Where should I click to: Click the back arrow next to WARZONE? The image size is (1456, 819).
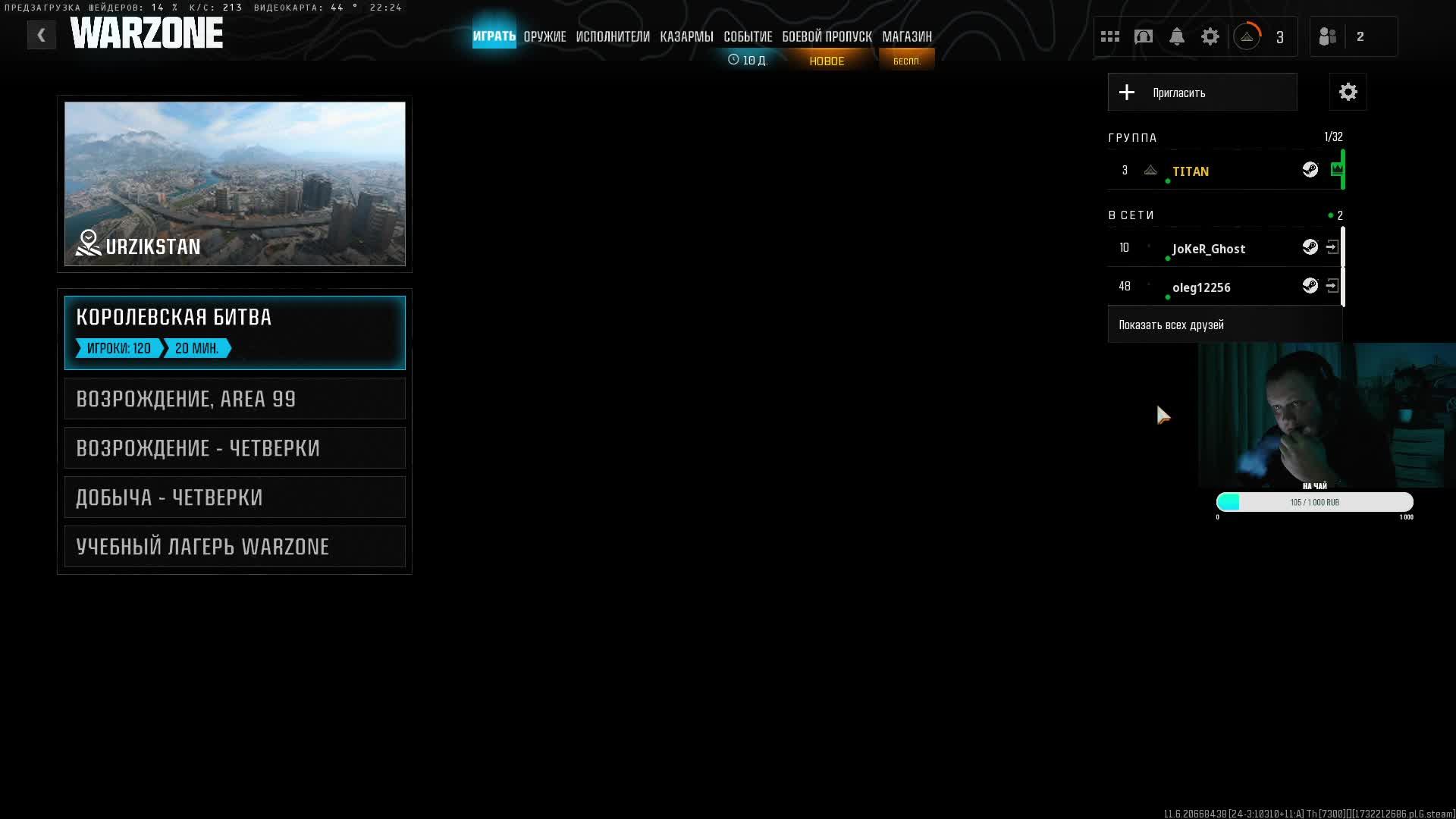[x=42, y=35]
